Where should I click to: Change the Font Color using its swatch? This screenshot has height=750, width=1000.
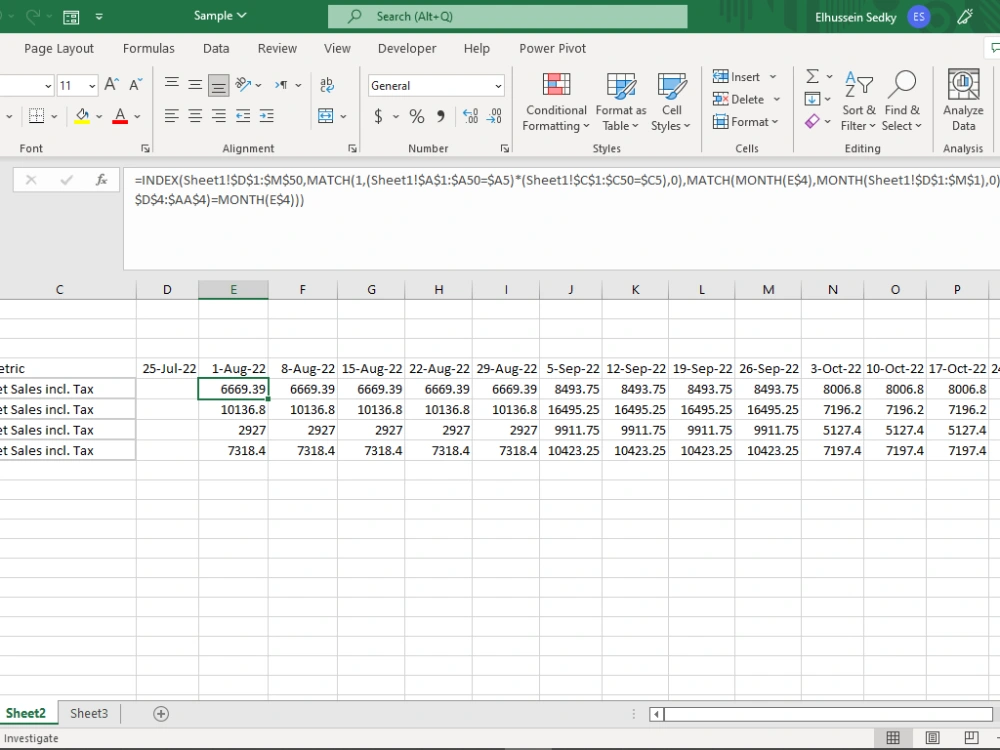click(120, 116)
